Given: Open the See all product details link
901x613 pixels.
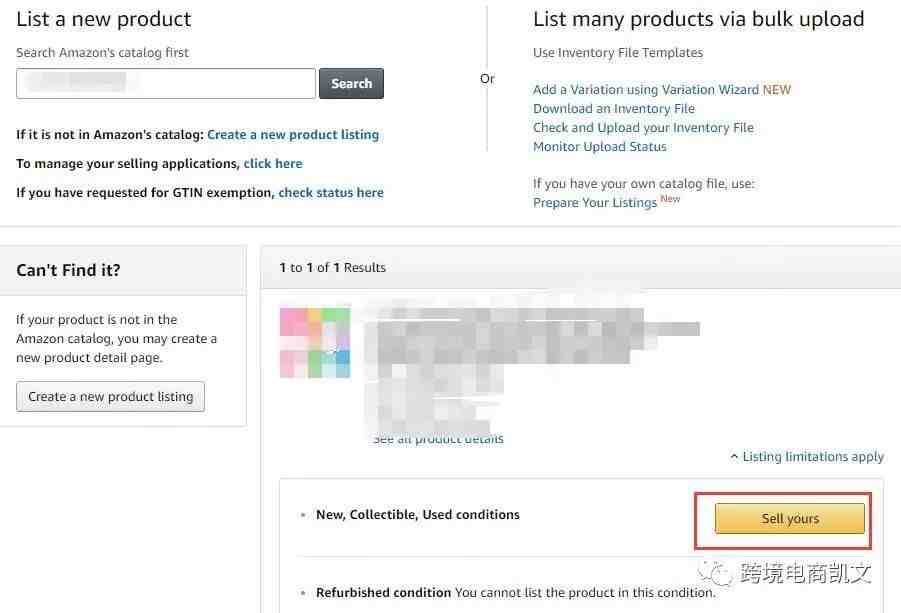Looking at the screenshot, I should 438,439.
